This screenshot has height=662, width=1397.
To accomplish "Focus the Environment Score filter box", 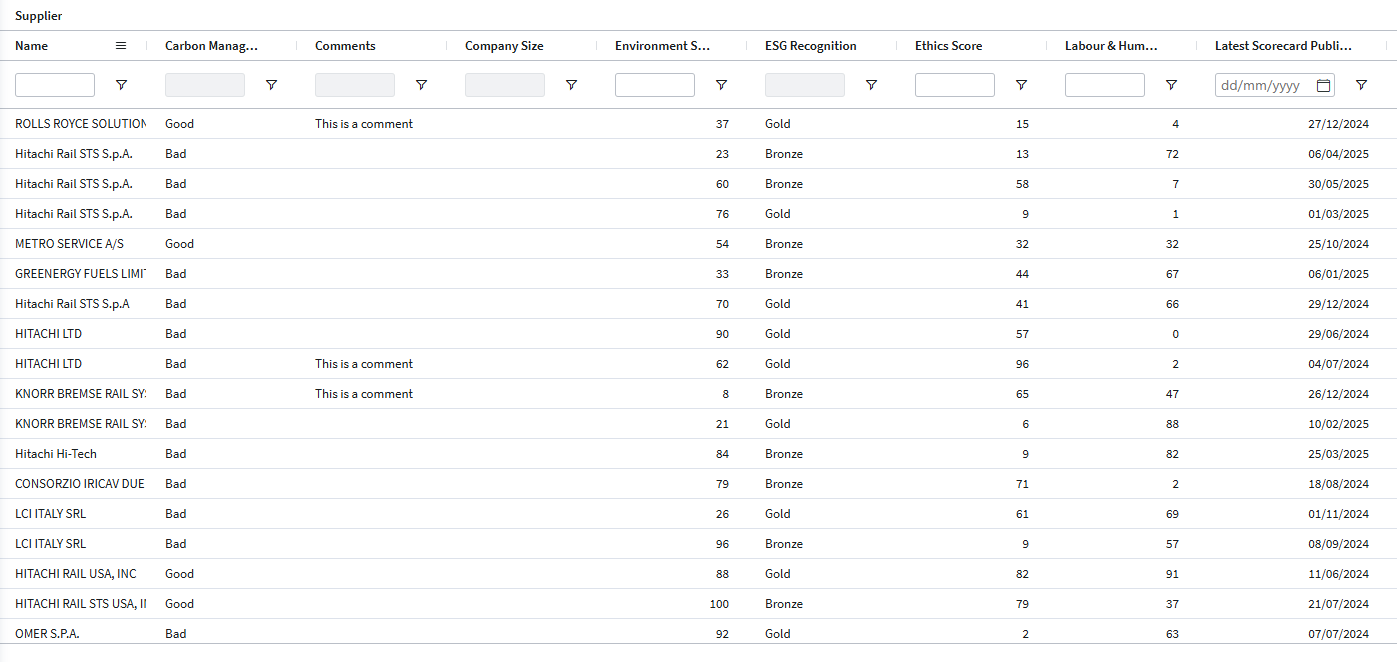I will [655, 85].
